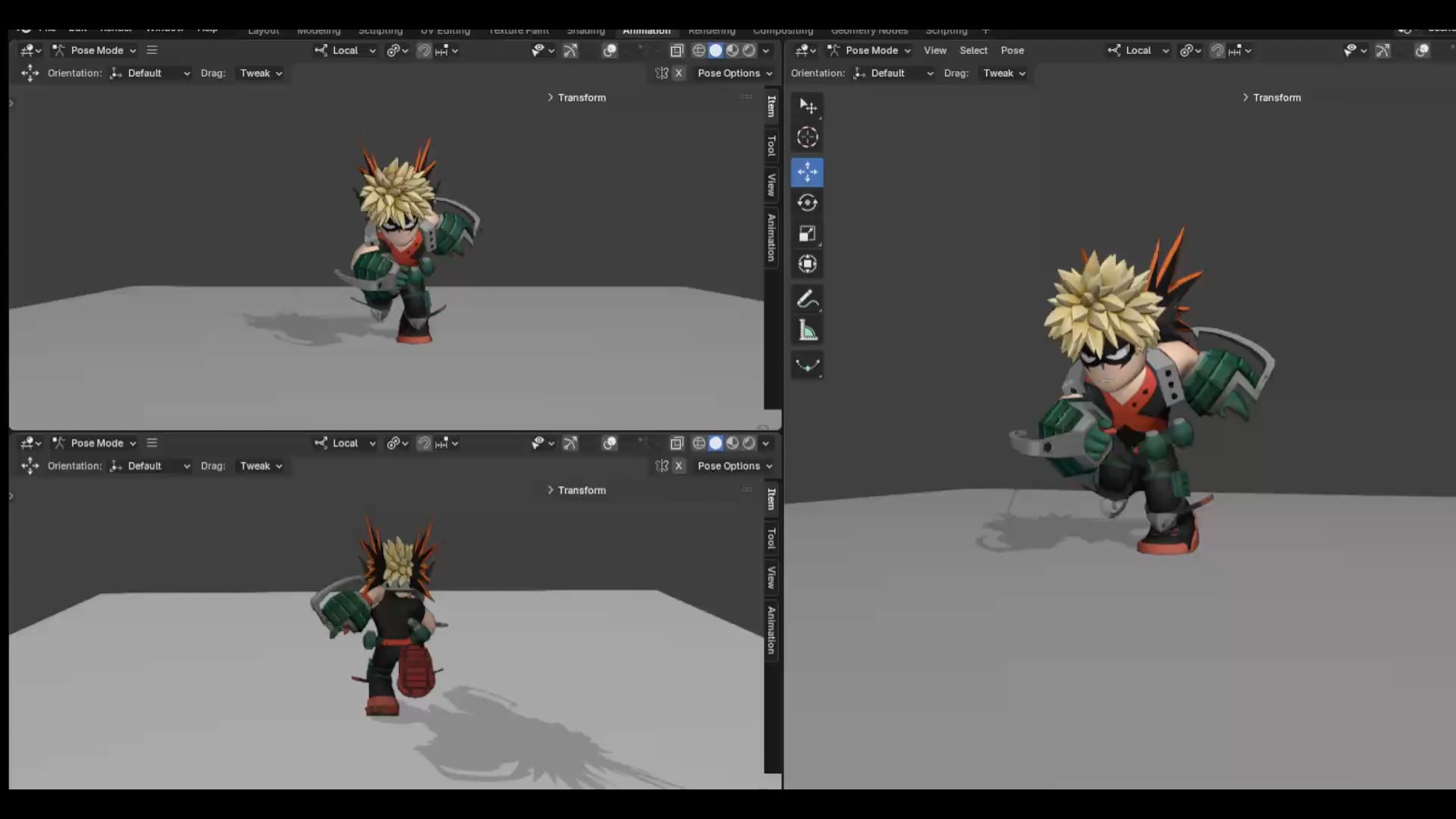1456x819 pixels.
Task: Select the Annotate tool
Action: pos(807,299)
